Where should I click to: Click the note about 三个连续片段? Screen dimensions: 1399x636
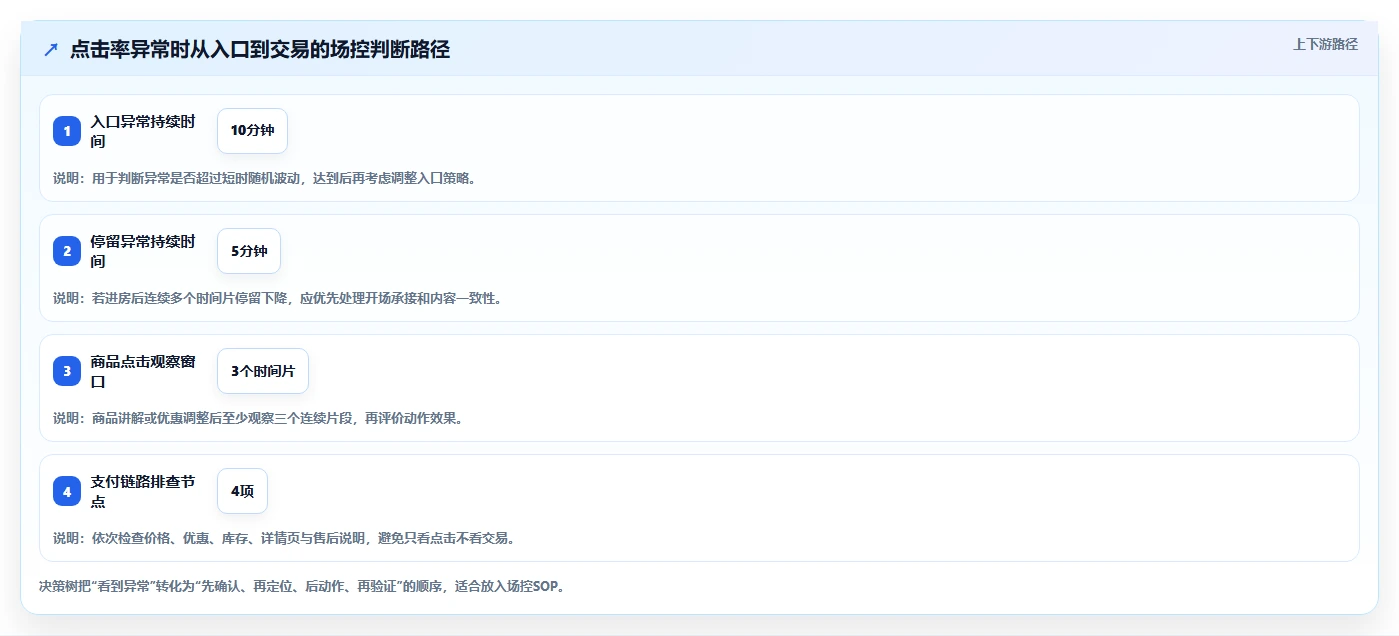tap(258, 418)
